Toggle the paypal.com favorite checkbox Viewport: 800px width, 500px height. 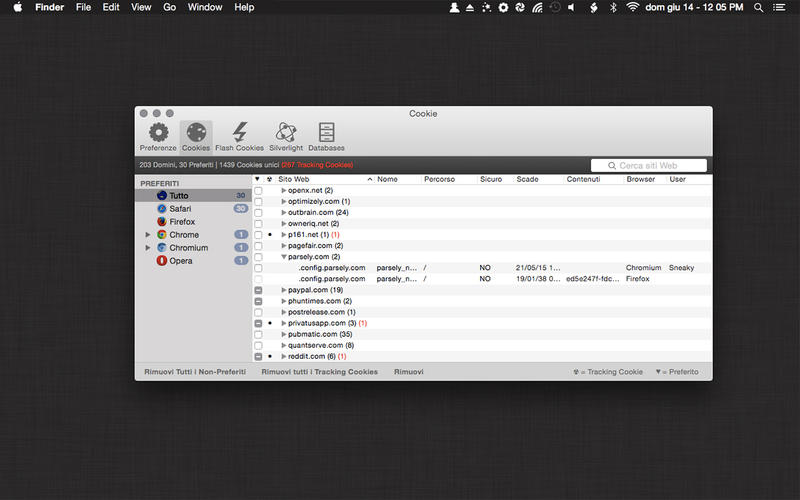[258, 290]
